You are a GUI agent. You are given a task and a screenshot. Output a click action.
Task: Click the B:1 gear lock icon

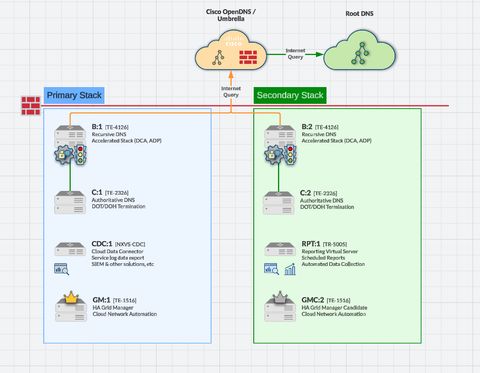[x=63, y=154]
